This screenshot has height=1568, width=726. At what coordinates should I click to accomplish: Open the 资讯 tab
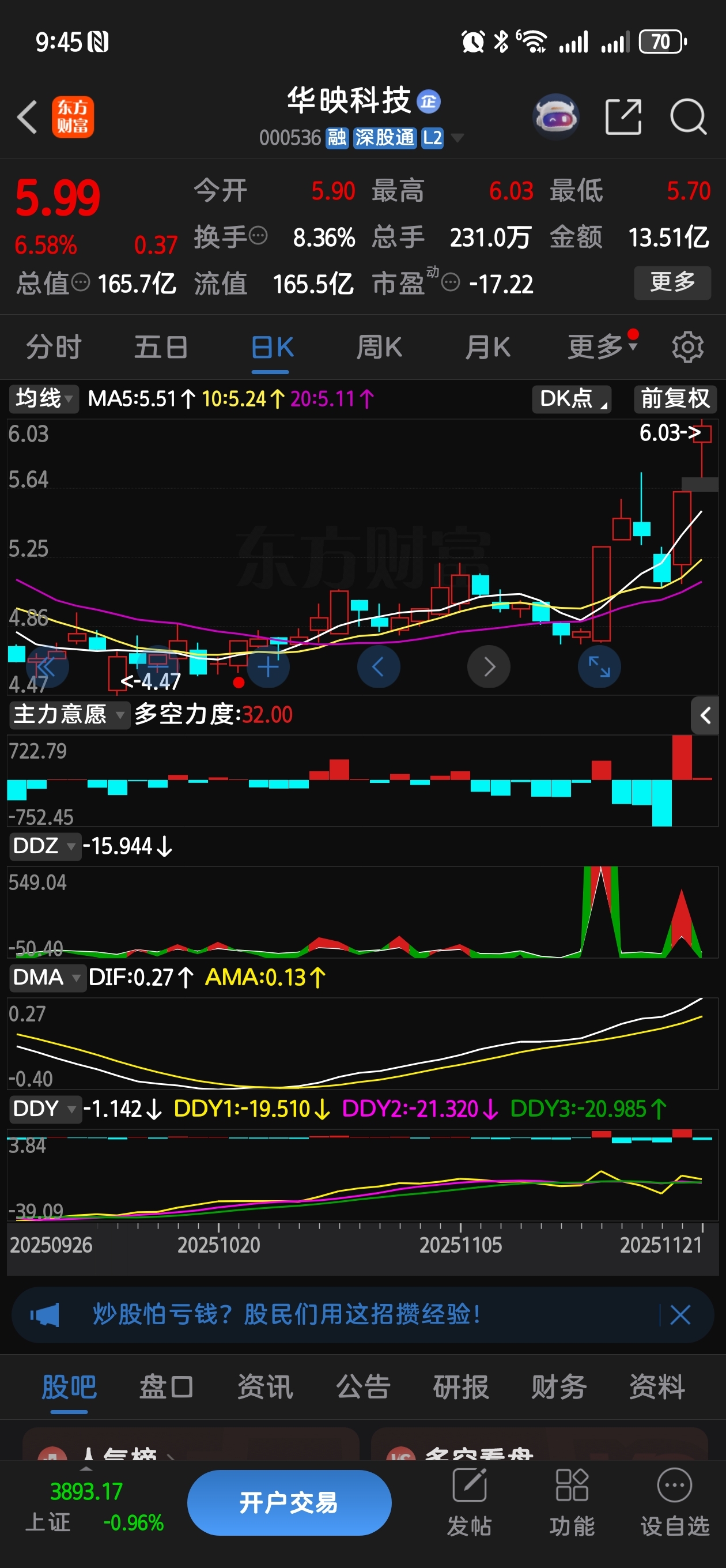click(x=264, y=1388)
